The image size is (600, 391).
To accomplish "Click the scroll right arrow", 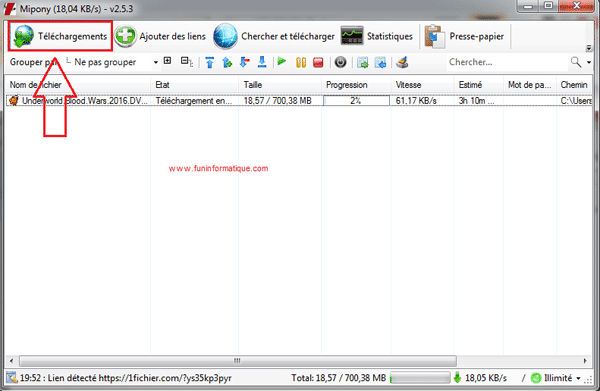I will [585, 361].
